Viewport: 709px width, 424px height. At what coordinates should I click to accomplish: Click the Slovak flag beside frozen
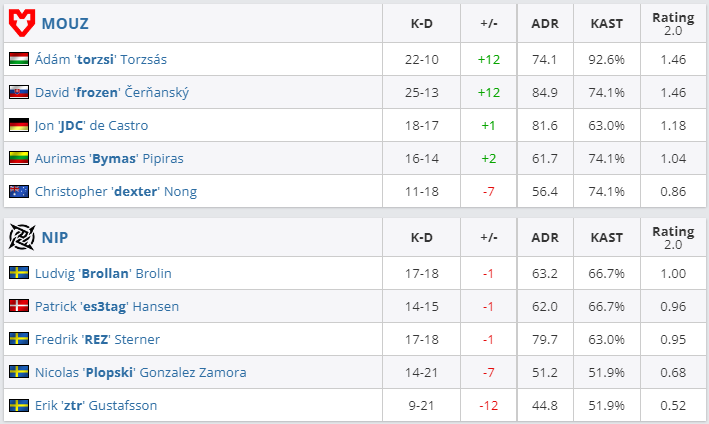[19, 92]
